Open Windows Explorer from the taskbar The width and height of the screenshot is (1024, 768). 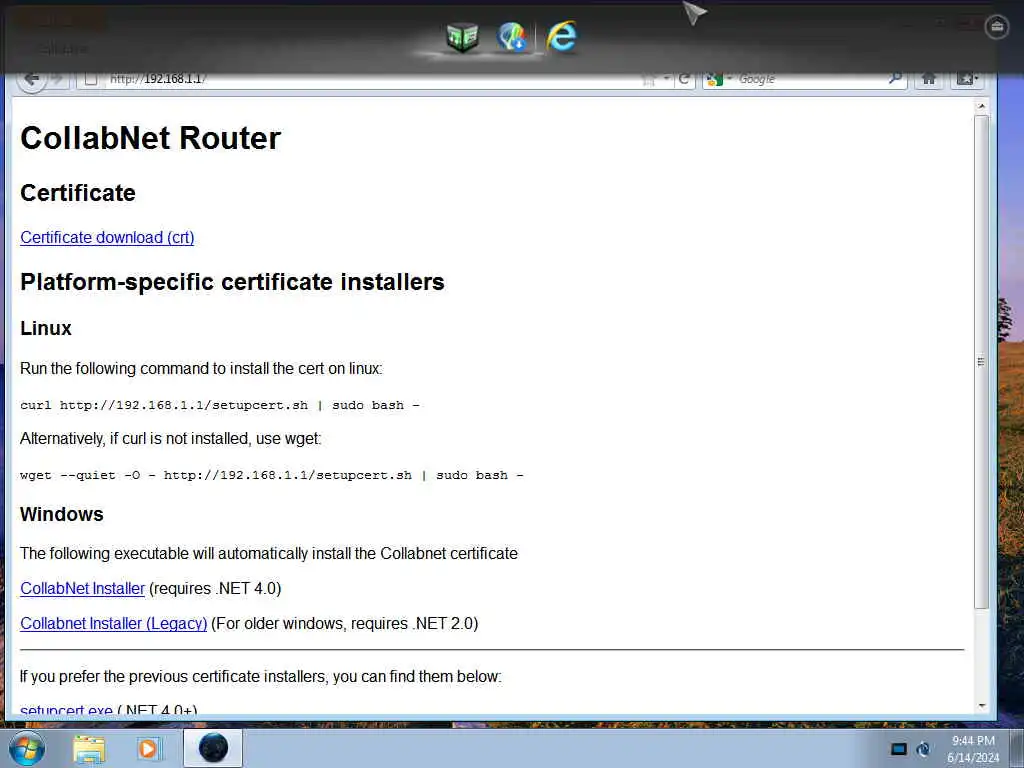pyautogui.click(x=89, y=748)
